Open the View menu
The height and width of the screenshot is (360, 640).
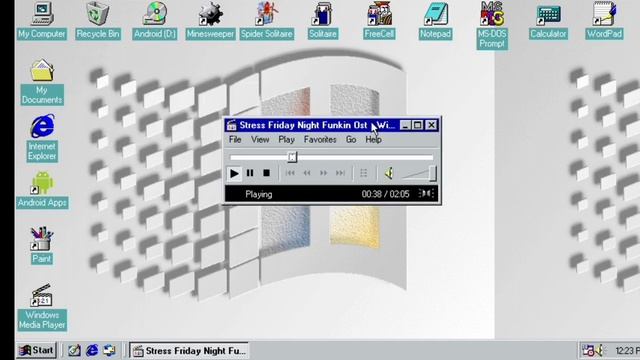[260, 140]
